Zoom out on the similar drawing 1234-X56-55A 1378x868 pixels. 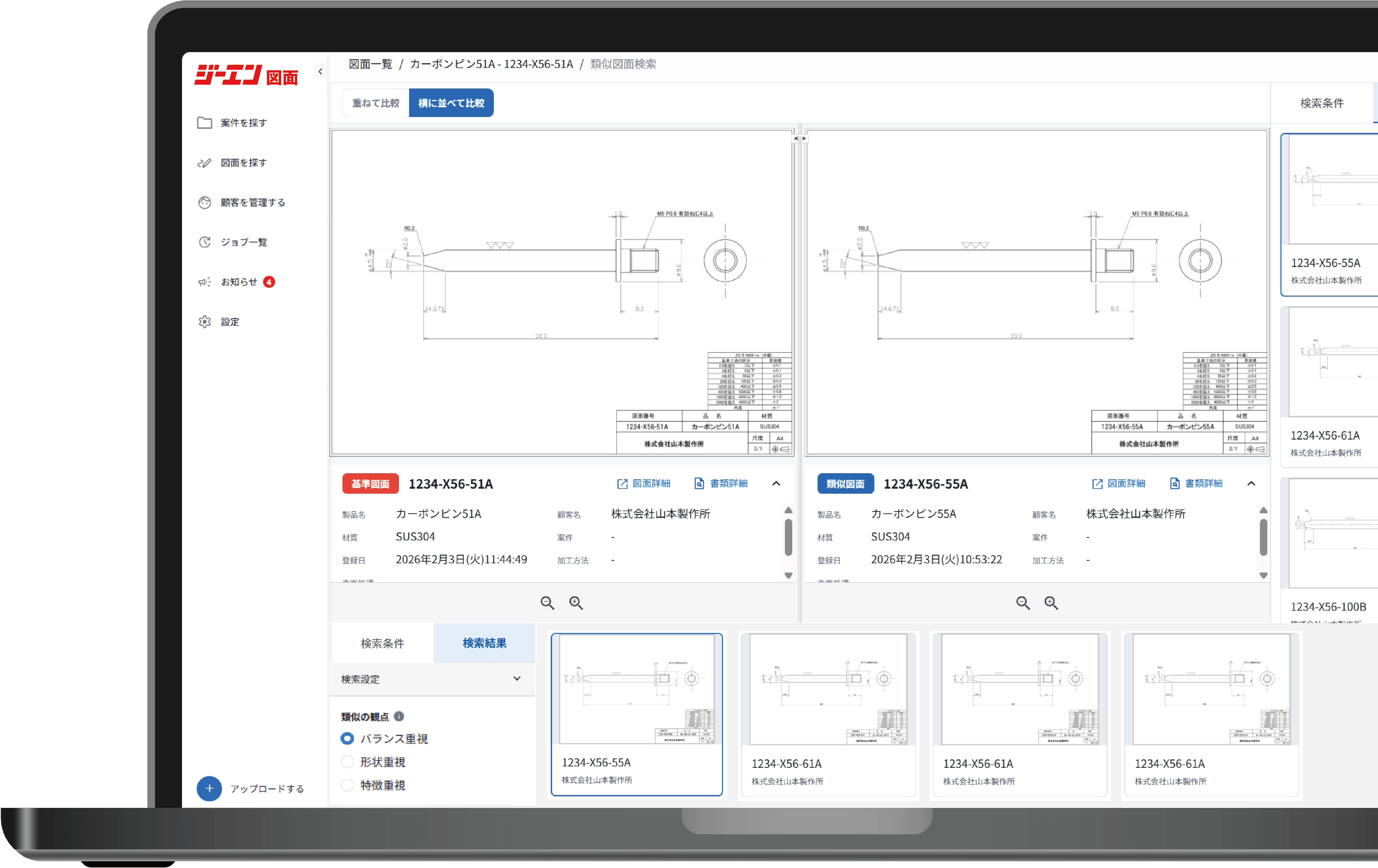pyautogui.click(x=1023, y=603)
